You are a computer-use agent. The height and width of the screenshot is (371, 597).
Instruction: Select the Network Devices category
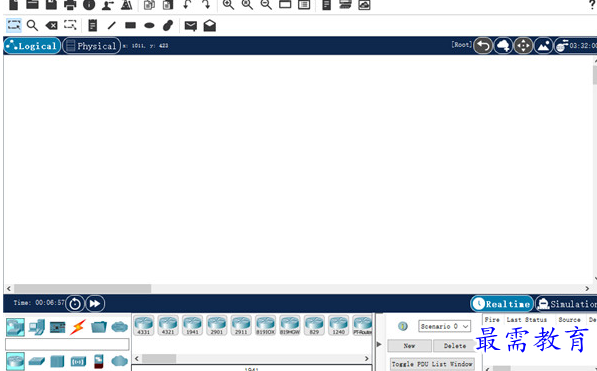pyautogui.click(x=15, y=327)
